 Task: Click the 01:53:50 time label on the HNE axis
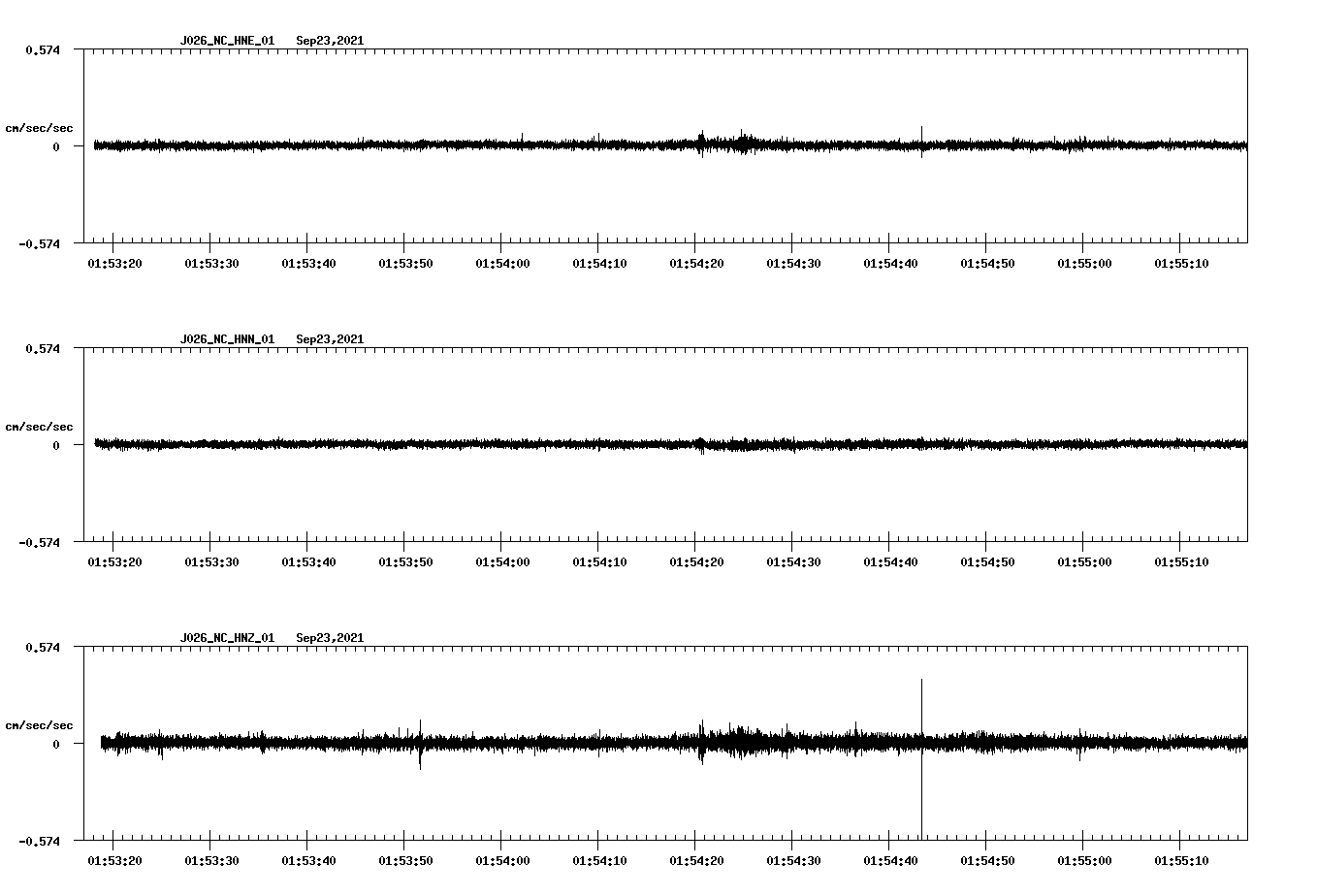click(405, 264)
